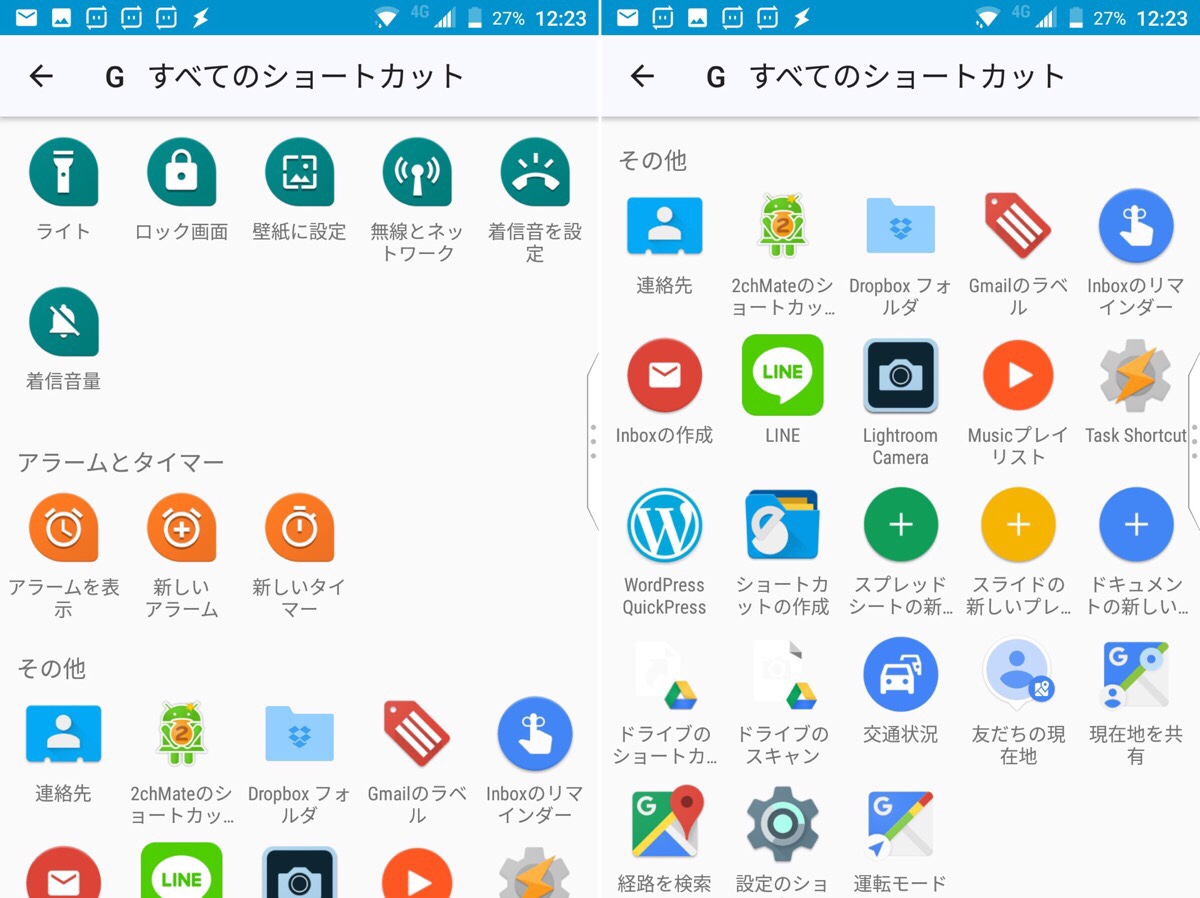Tap the Wi-Fi icon in right status bar
Screen dimensions: 1200x898
point(987,18)
